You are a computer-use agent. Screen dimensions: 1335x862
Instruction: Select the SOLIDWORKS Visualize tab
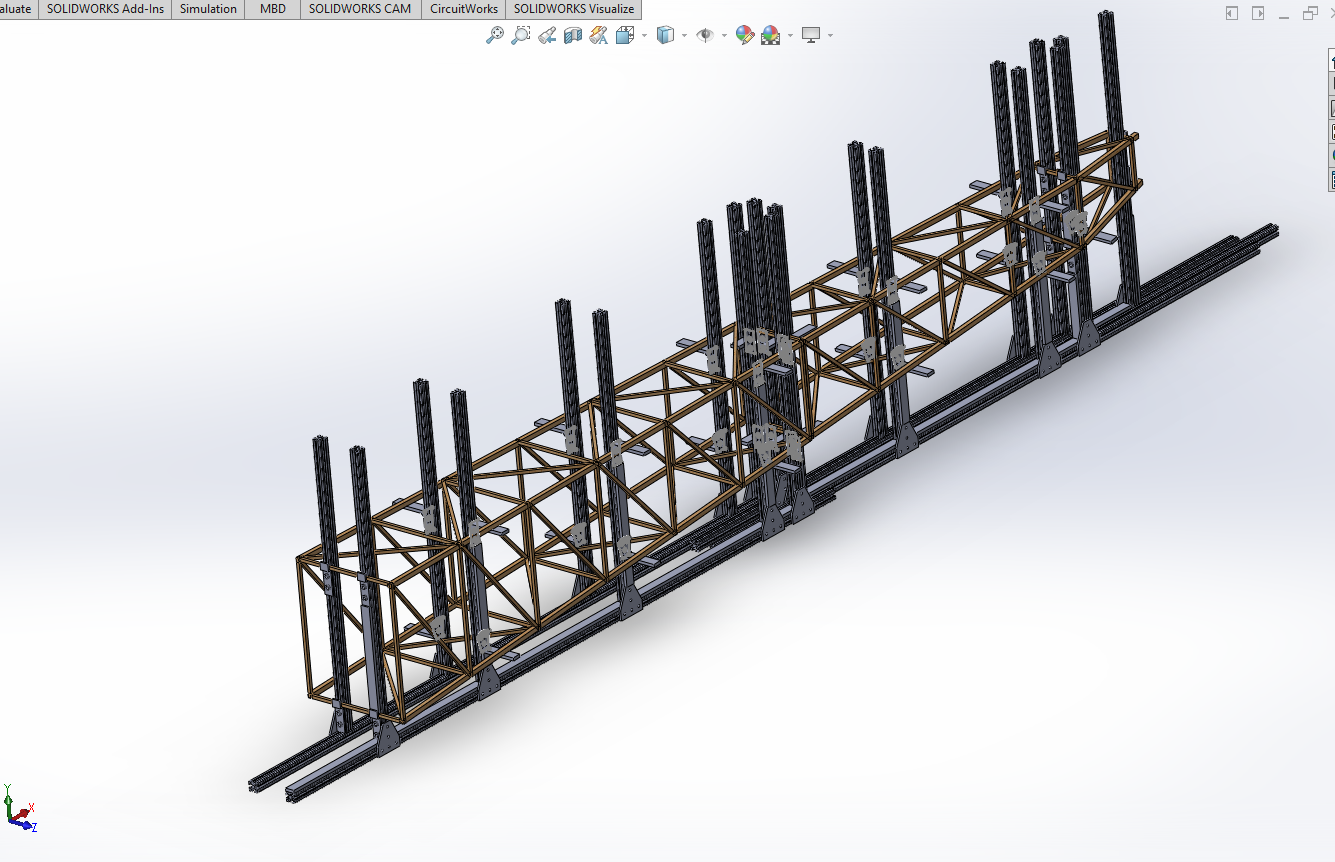tap(574, 9)
